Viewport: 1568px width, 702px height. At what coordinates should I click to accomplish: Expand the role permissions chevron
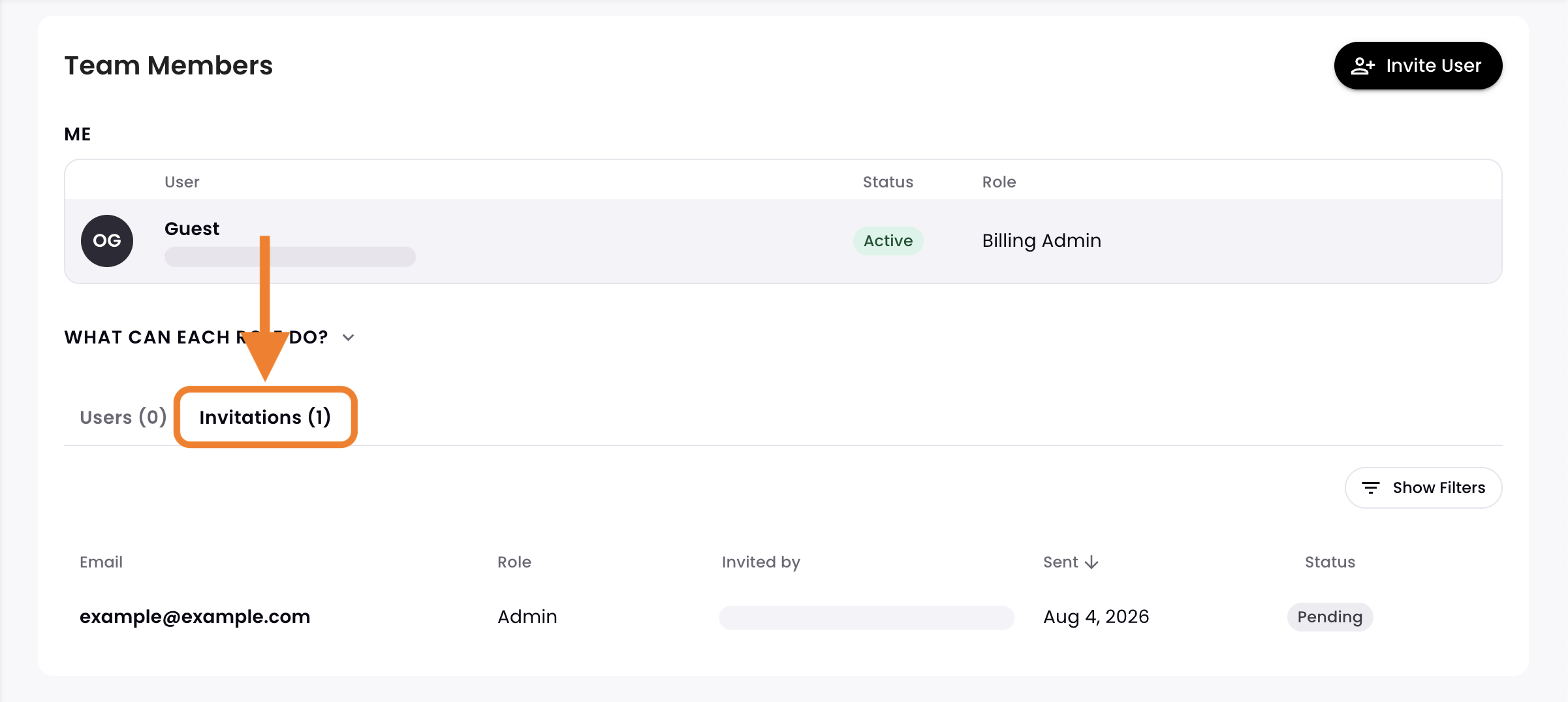point(349,338)
